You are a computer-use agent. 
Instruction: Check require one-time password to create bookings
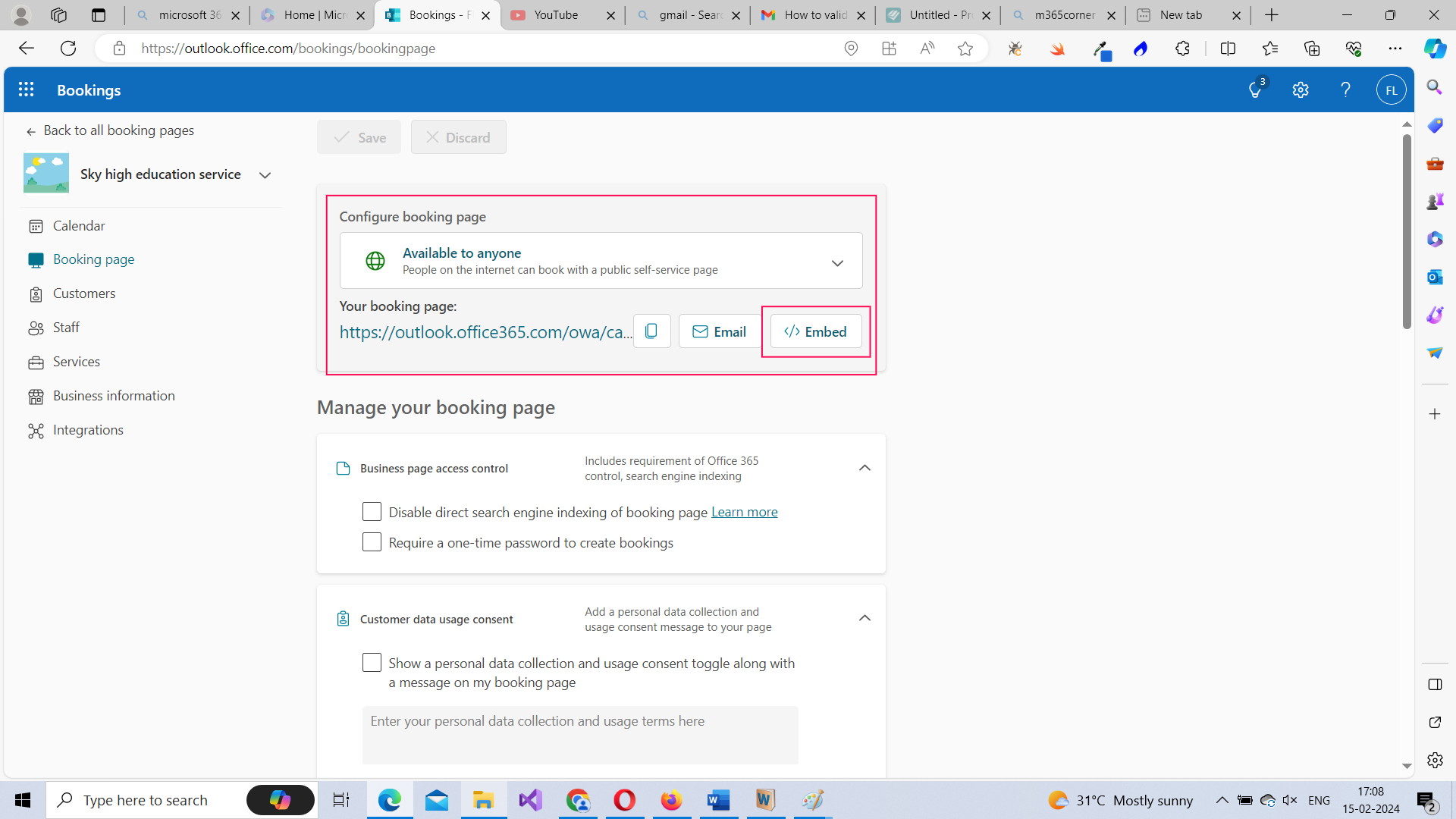coord(372,542)
